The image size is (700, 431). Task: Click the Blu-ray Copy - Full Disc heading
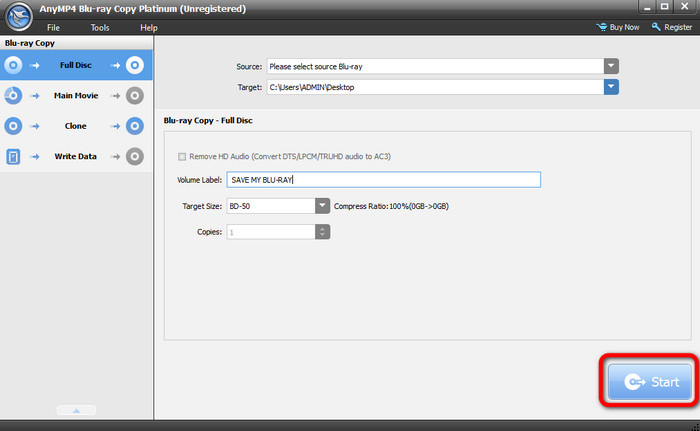click(x=208, y=121)
